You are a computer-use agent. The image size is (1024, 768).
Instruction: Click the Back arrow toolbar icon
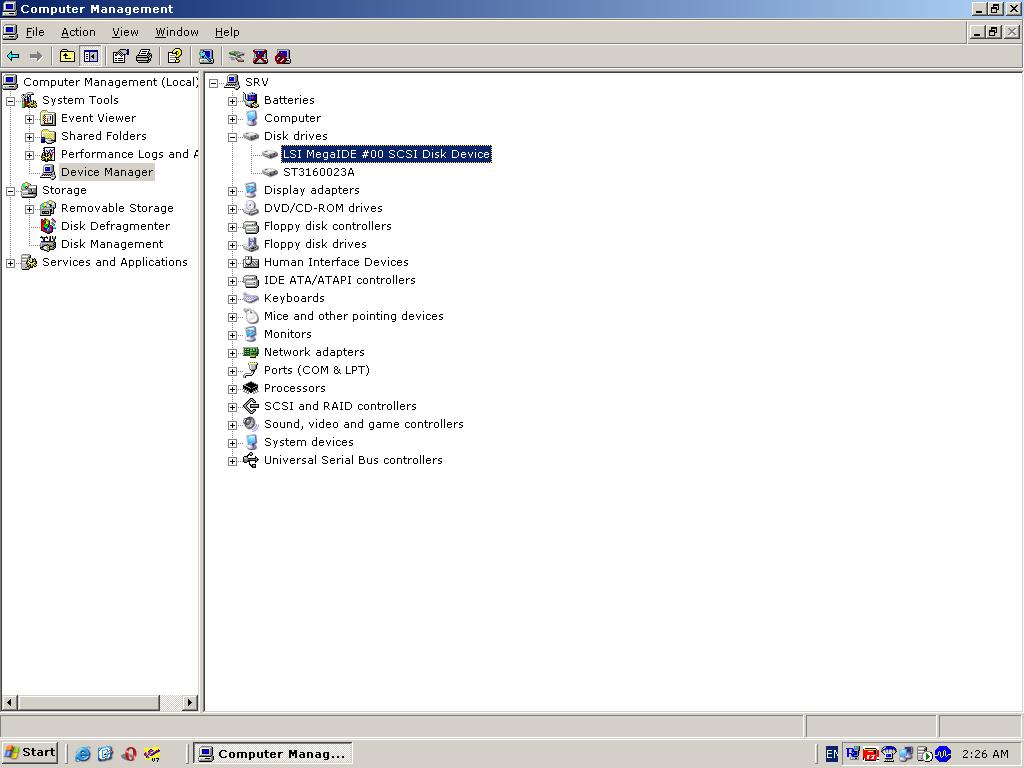pos(13,57)
